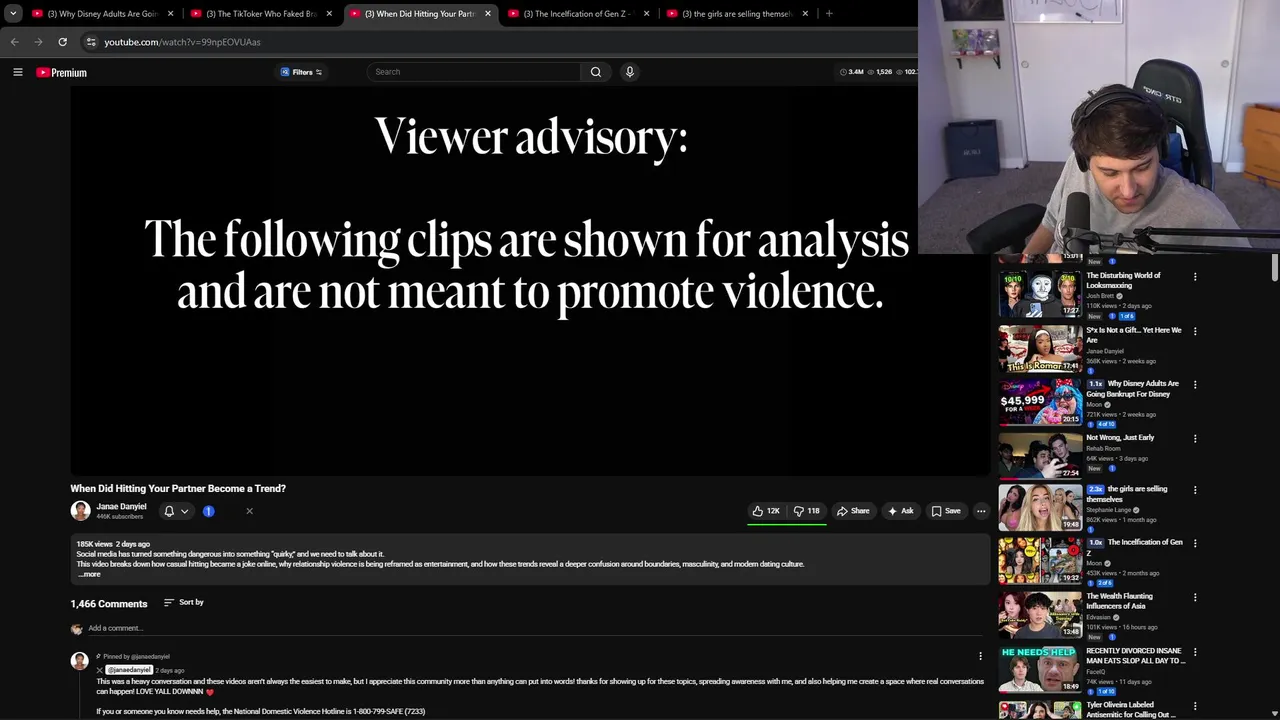Image resolution: width=1280 pixels, height=720 pixels.
Task: Go forward with the browser forward arrow
Action: 38,42
